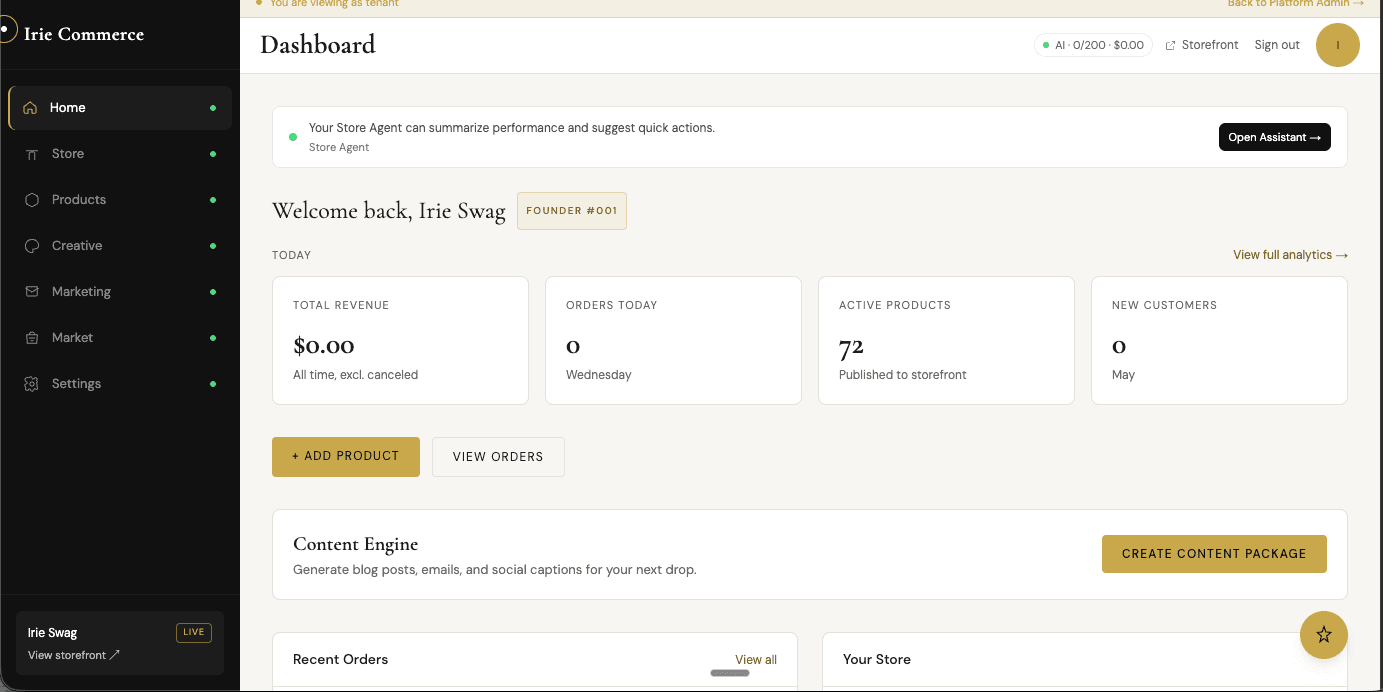Click the green dot on Store Agent banner
1383x692 pixels.
pos(293,137)
